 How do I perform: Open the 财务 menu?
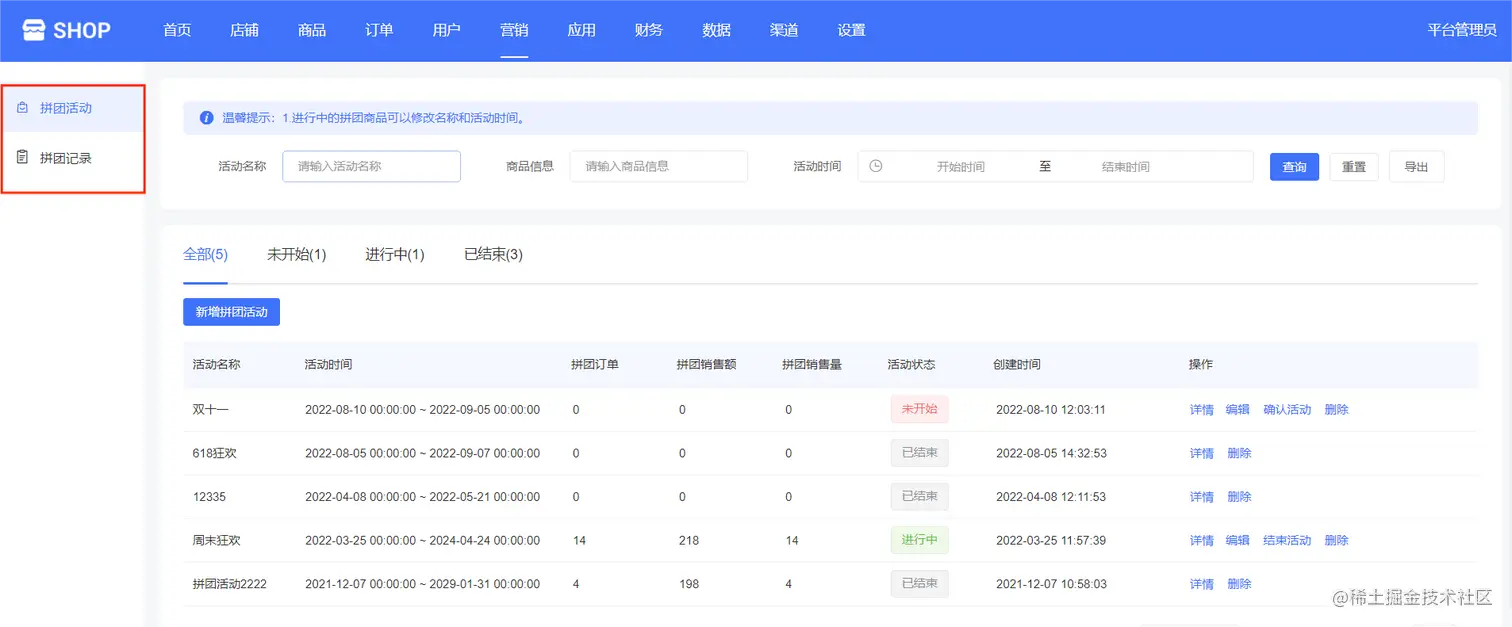649,30
